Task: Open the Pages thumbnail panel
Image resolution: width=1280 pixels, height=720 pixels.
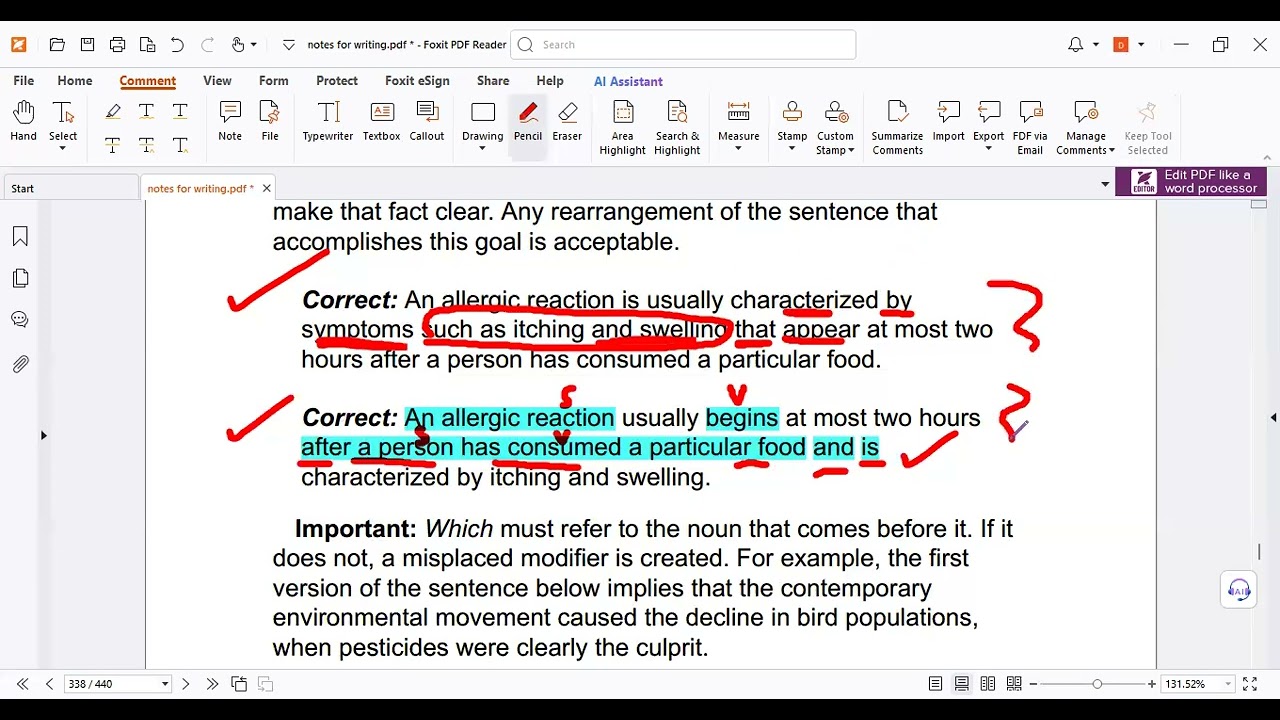Action: pos(20,278)
